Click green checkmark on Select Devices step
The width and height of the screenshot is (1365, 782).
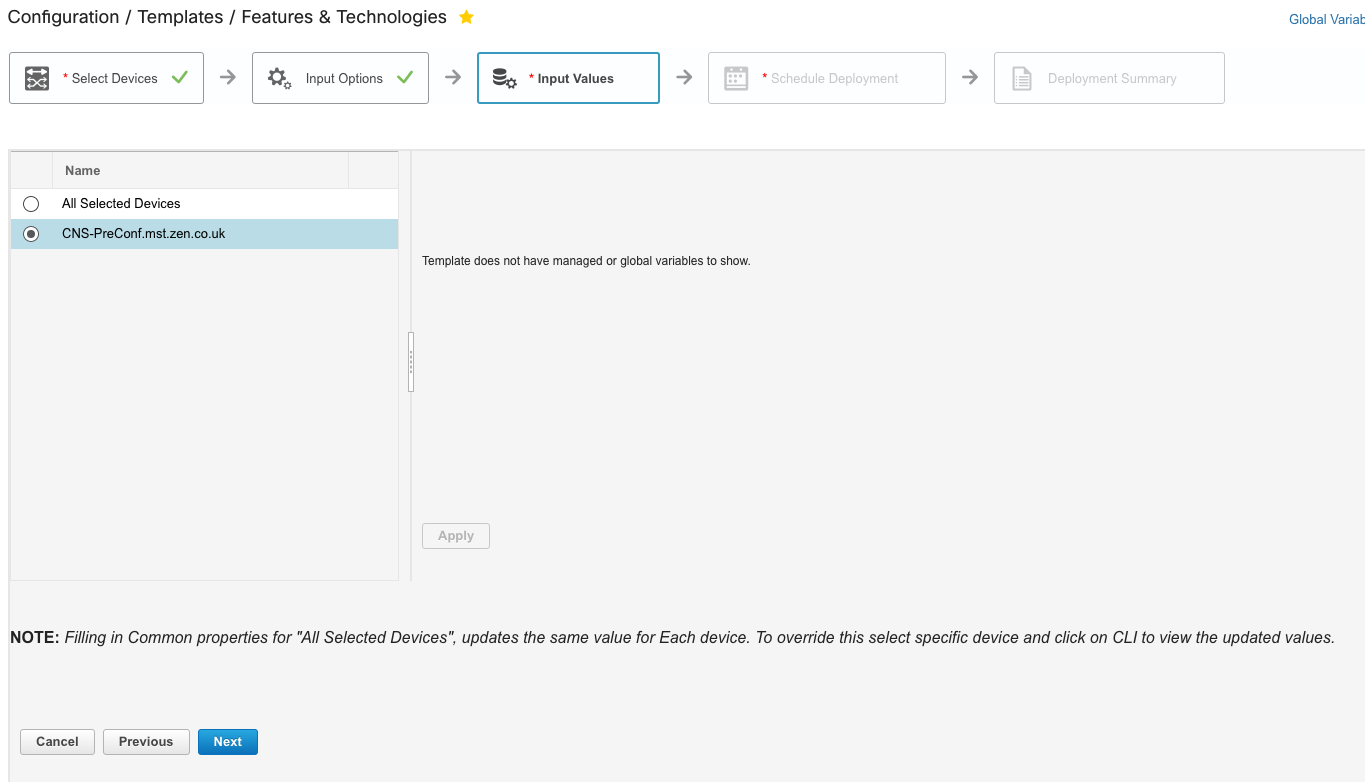[x=180, y=77]
